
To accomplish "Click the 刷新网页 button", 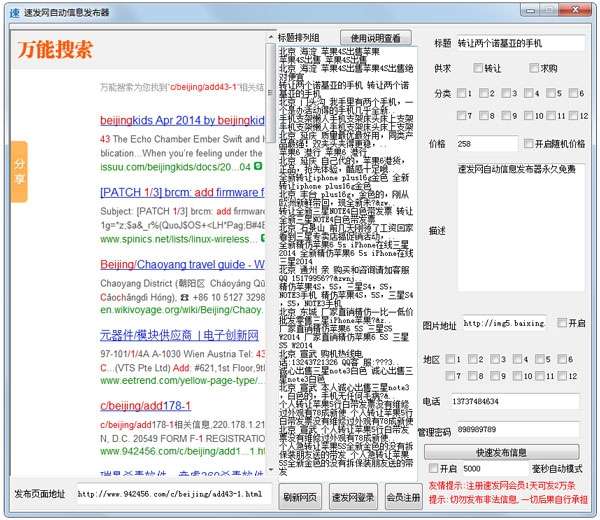I will tap(300, 497).
